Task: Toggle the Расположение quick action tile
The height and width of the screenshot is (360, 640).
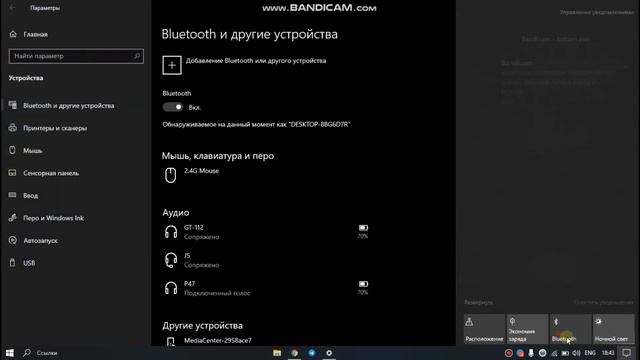Action: [x=484, y=329]
